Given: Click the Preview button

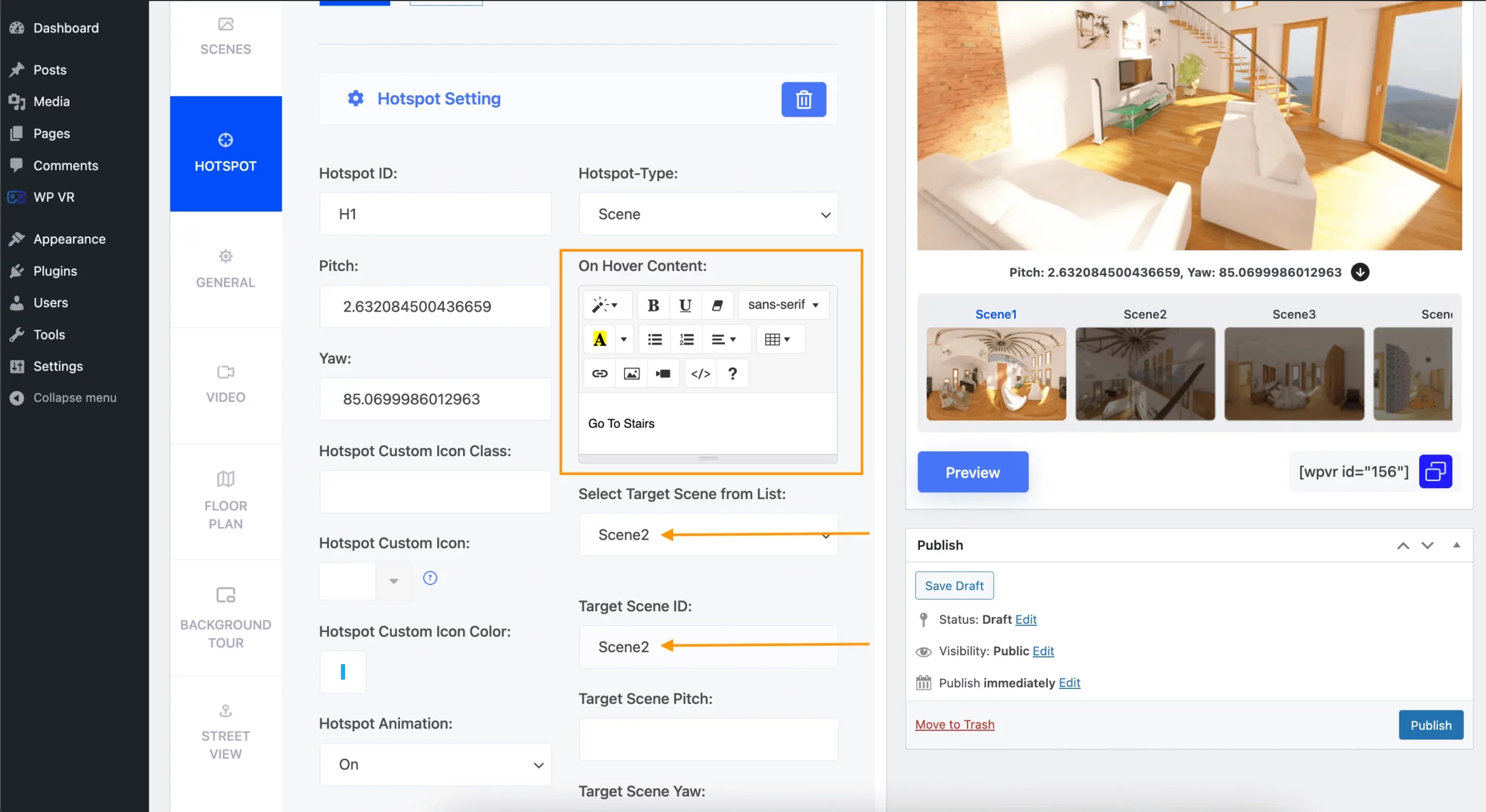Looking at the screenshot, I should (x=972, y=471).
